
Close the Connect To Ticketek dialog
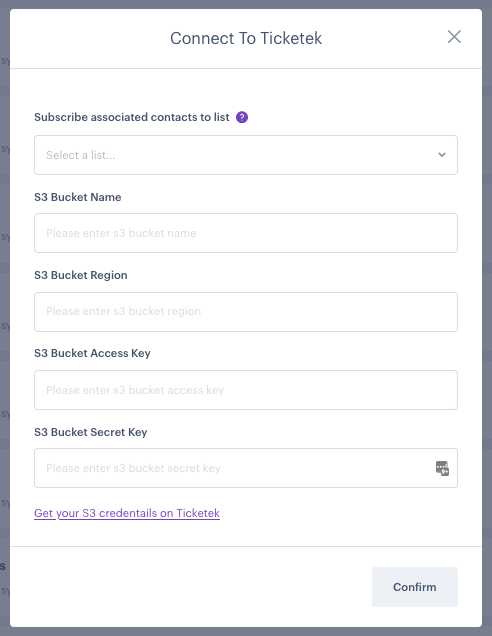tap(454, 37)
